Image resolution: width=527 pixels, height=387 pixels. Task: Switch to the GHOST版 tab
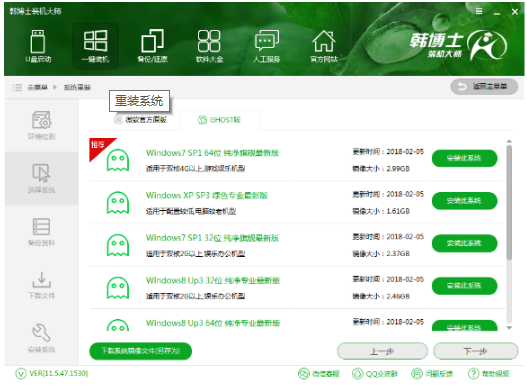[219, 120]
